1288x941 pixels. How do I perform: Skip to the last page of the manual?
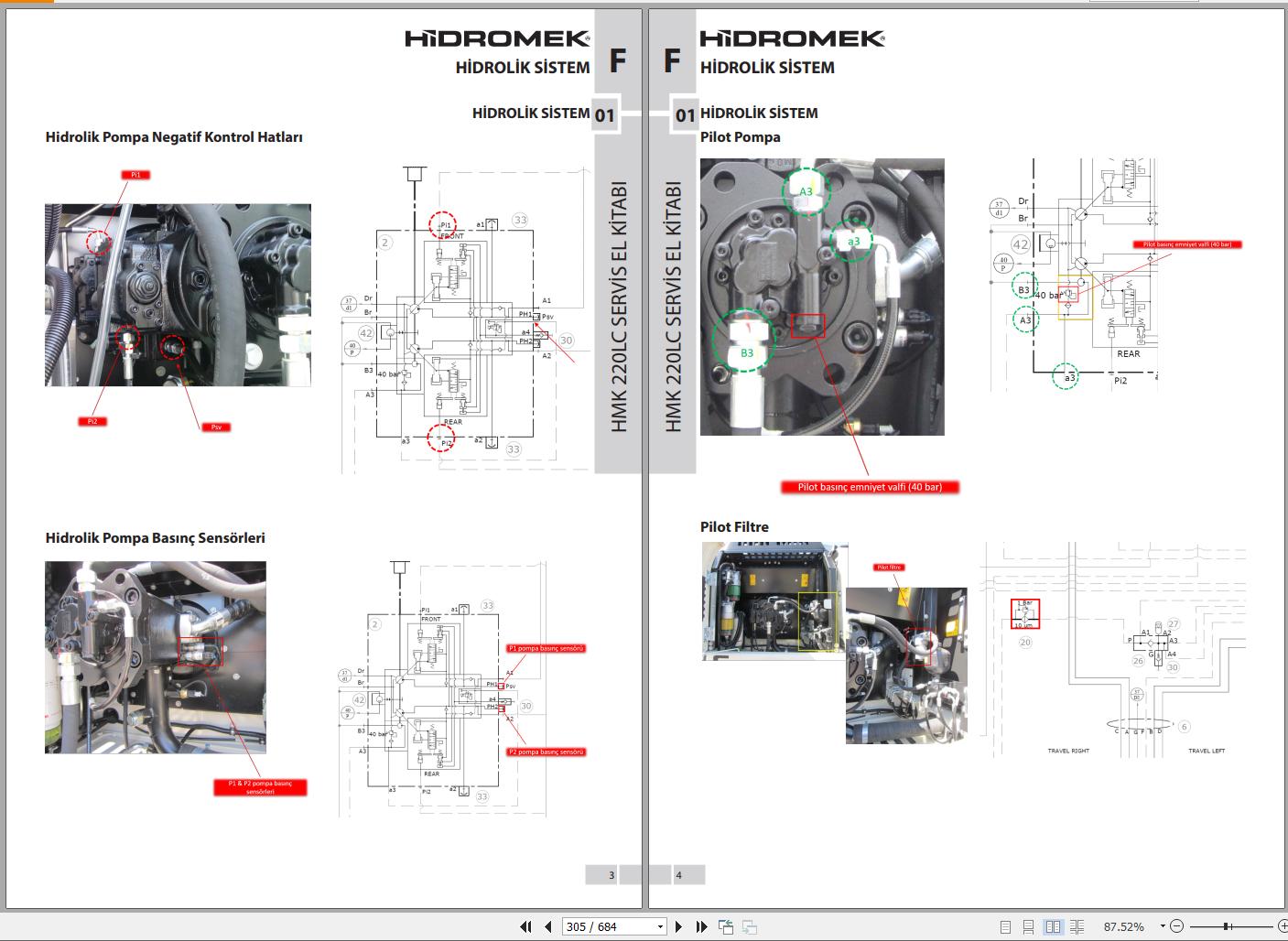701,926
